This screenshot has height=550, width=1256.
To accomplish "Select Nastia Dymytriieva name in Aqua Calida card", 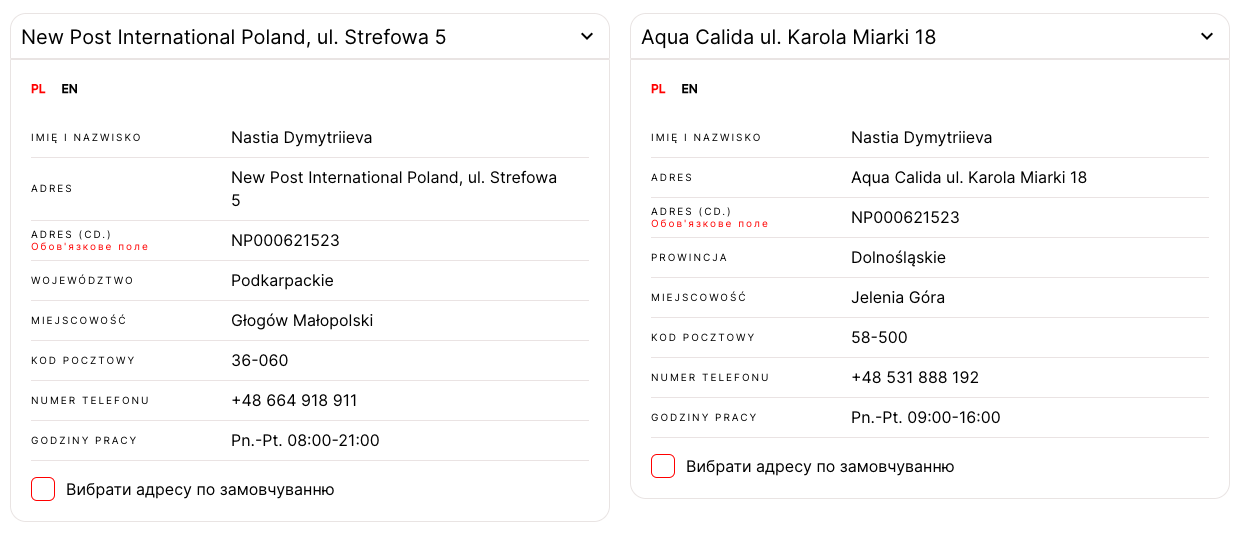I will click(921, 138).
